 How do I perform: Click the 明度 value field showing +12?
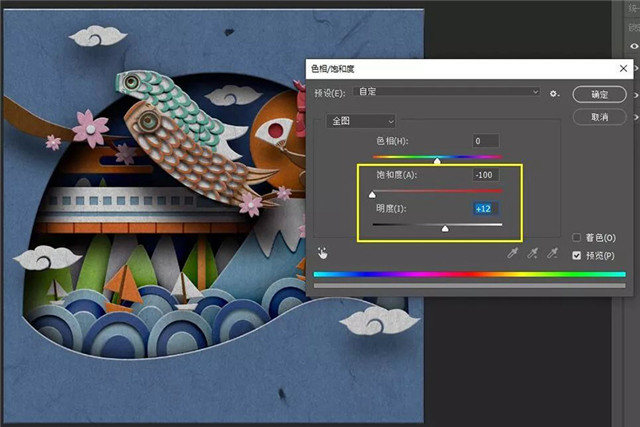(x=486, y=209)
